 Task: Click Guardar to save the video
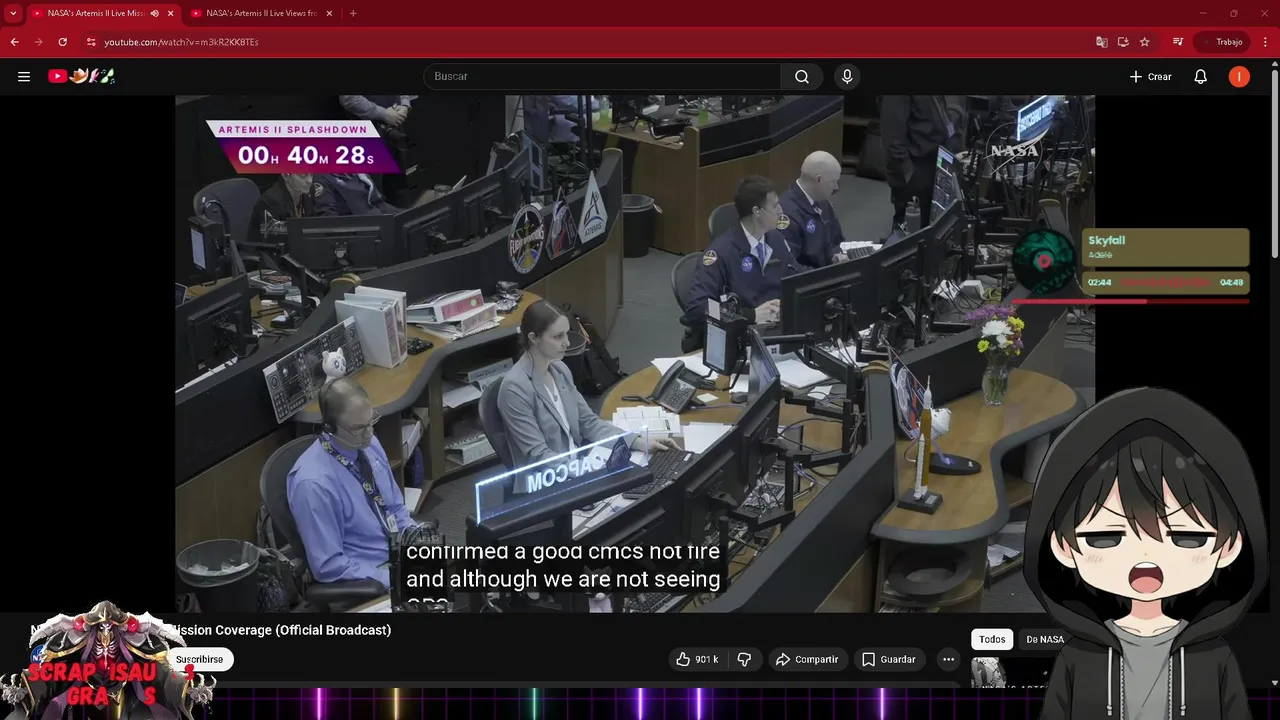[x=889, y=659]
